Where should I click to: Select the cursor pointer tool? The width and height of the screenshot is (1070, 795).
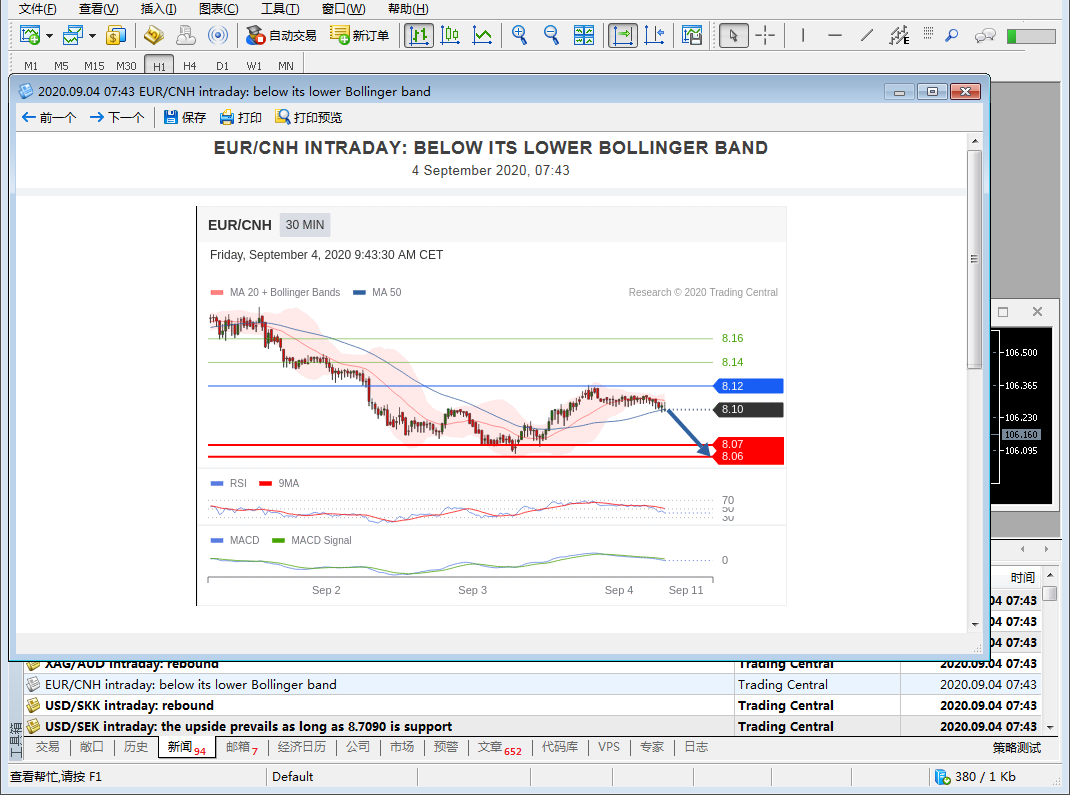coord(734,35)
